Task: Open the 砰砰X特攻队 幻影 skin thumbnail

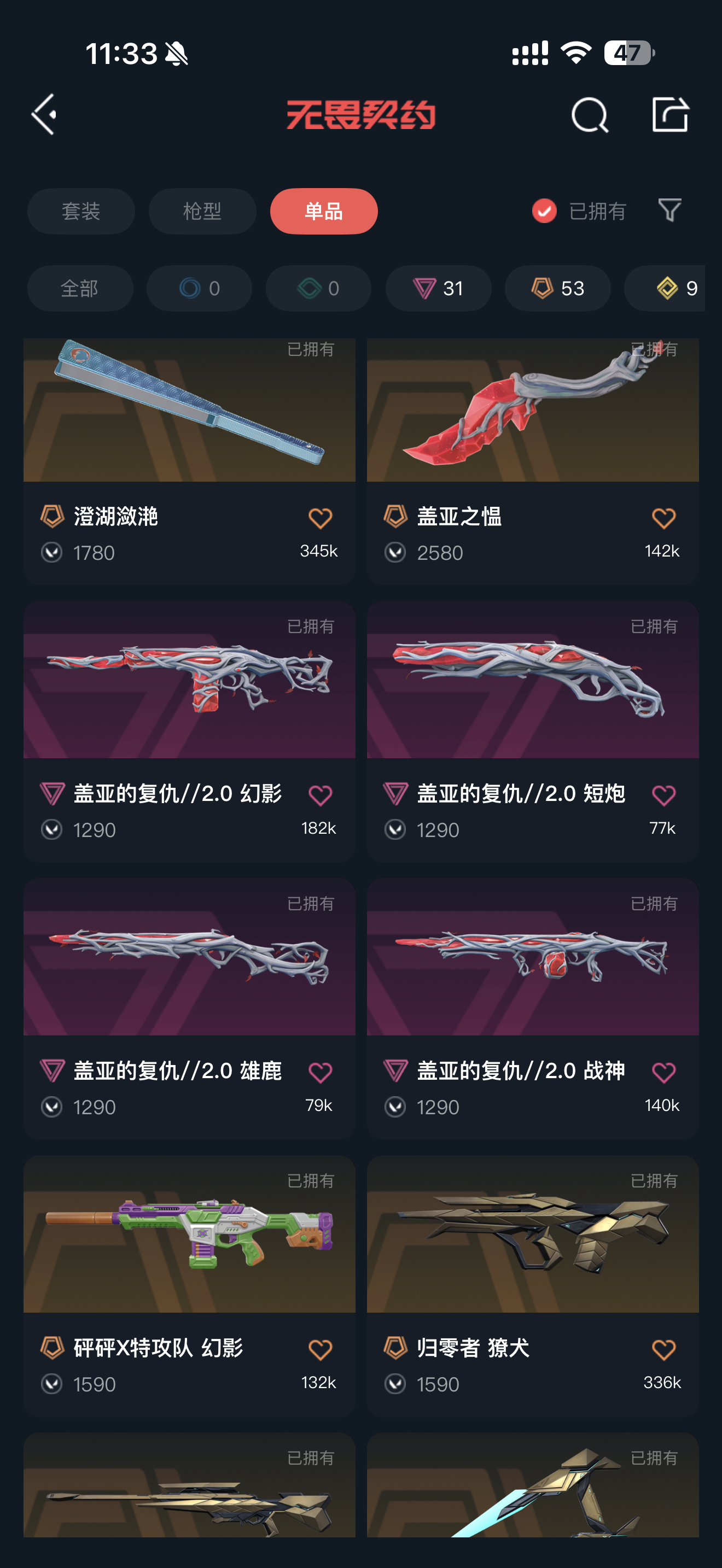Action: tap(189, 1234)
